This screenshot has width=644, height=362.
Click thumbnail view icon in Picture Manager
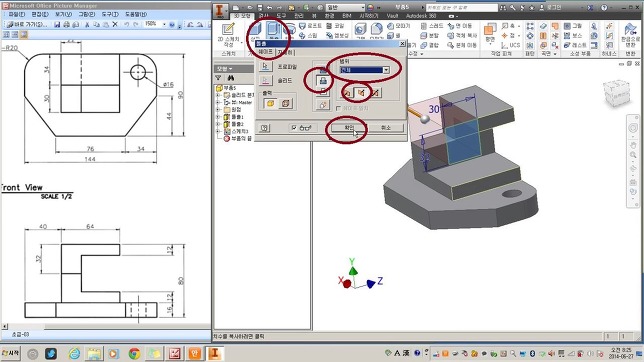6,35
